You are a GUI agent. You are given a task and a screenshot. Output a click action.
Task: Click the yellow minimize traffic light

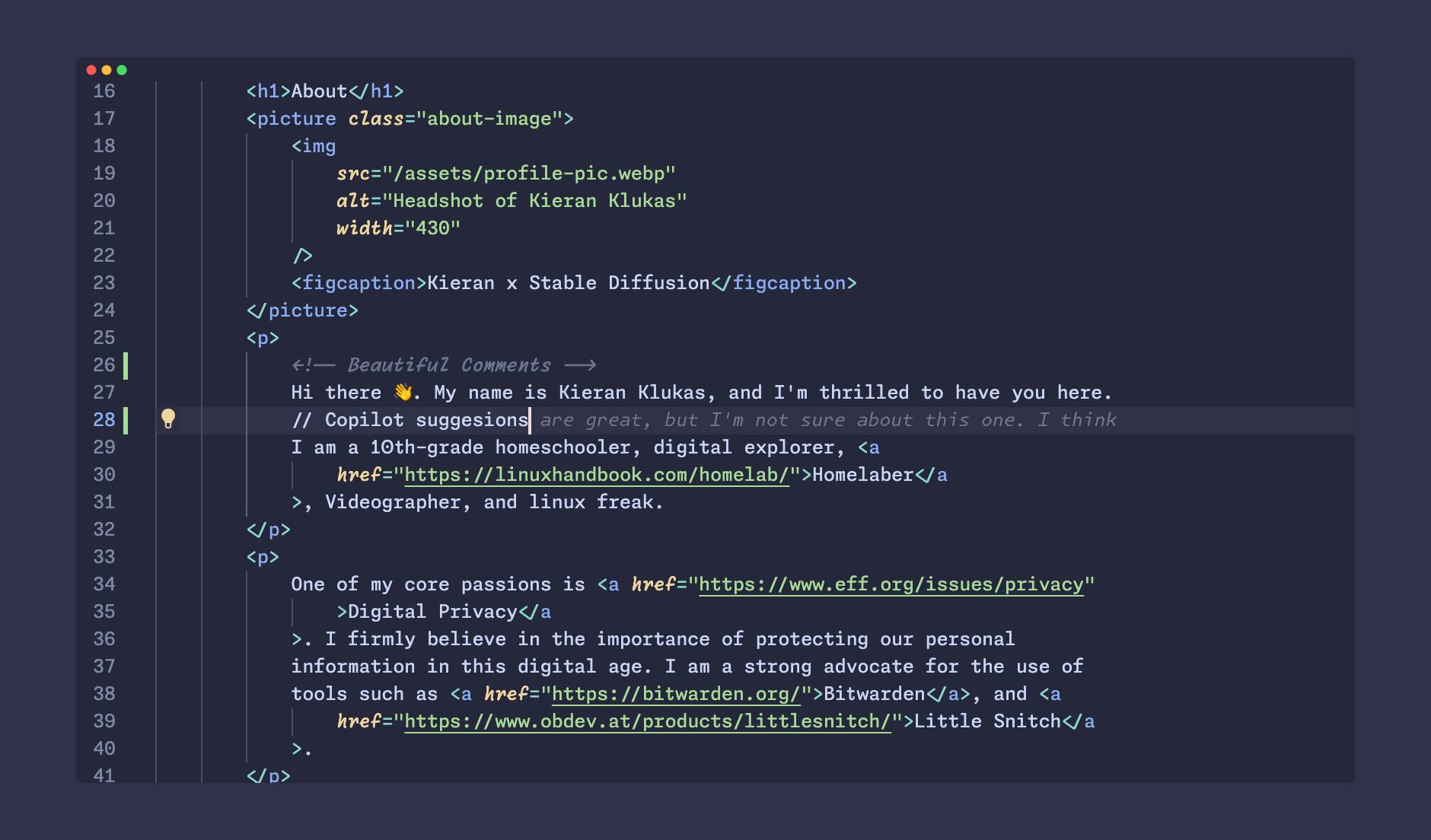[x=107, y=69]
